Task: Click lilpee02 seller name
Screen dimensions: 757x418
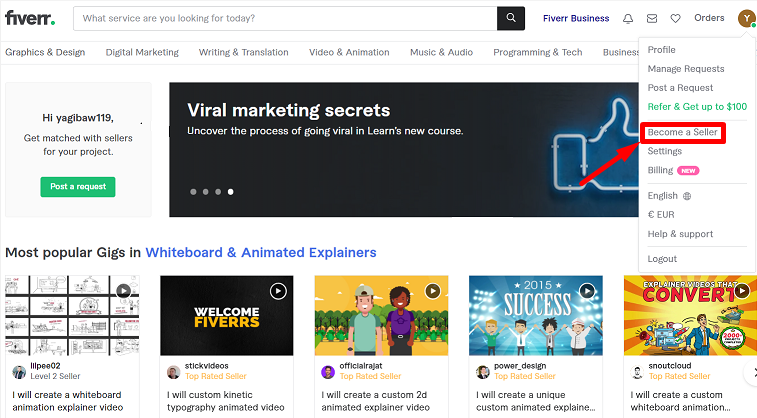Action: pos(45,366)
